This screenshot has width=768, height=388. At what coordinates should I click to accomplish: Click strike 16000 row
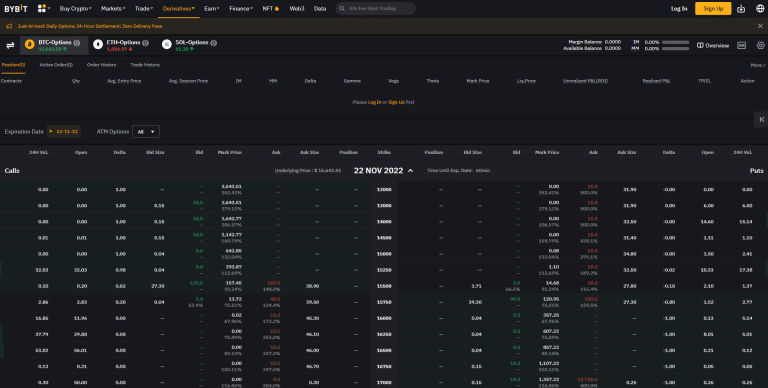point(384,318)
